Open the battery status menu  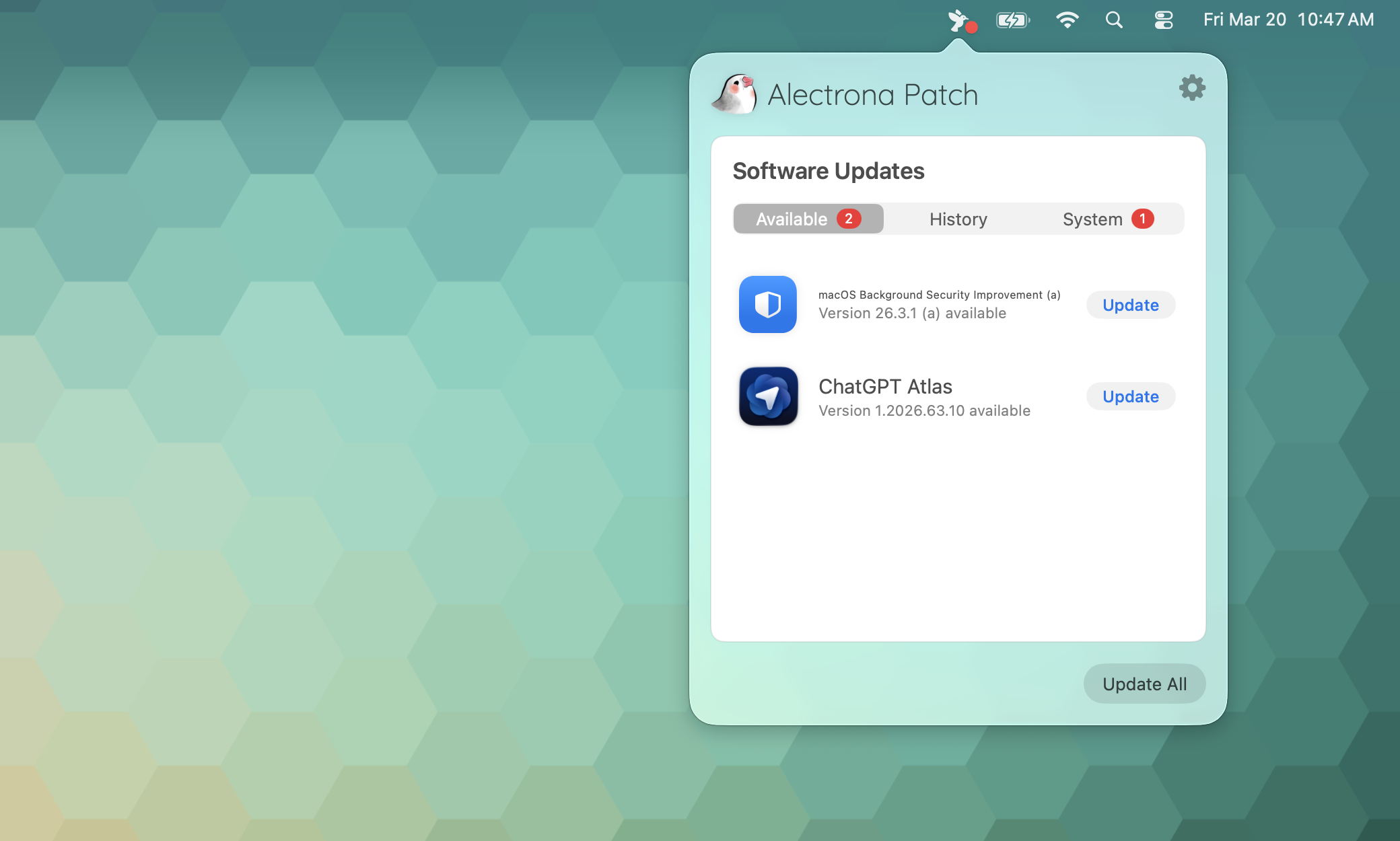tap(1013, 20)
